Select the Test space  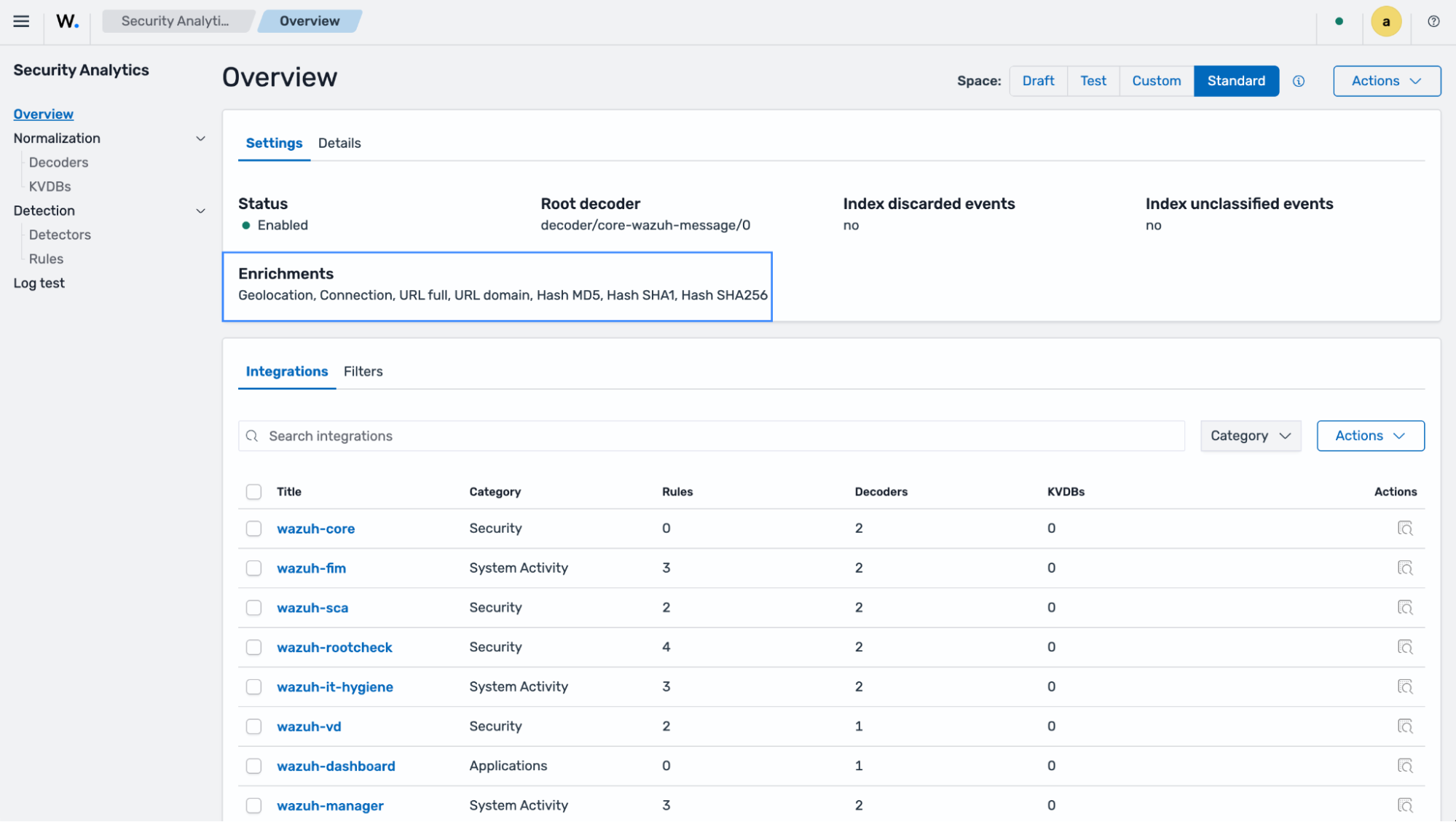[1093, 81]
